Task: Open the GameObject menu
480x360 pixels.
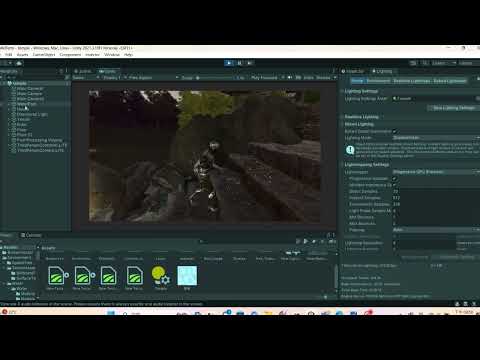Action: [x=44, y=55]
